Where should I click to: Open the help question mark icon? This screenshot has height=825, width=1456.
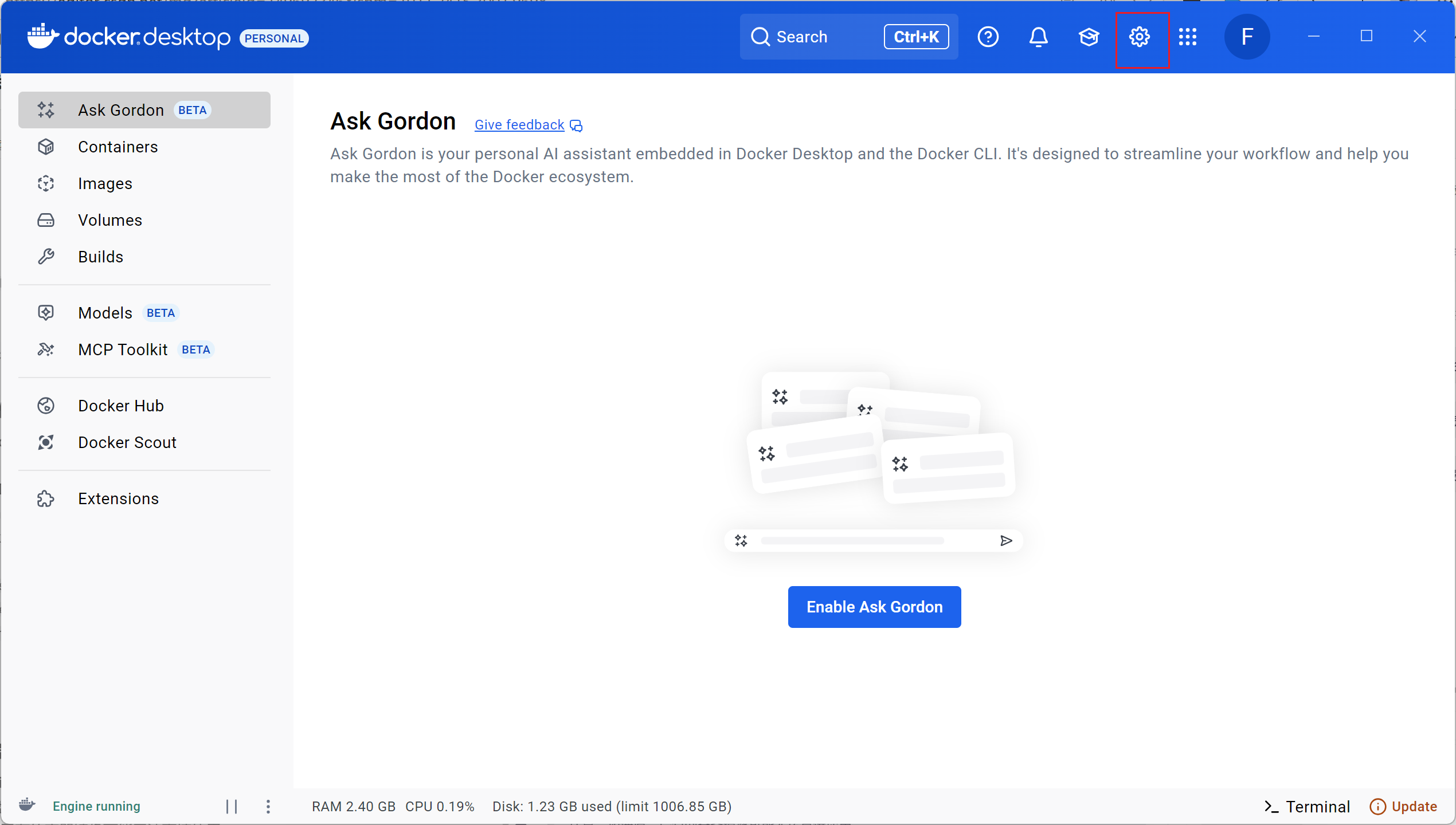[988, 37]
